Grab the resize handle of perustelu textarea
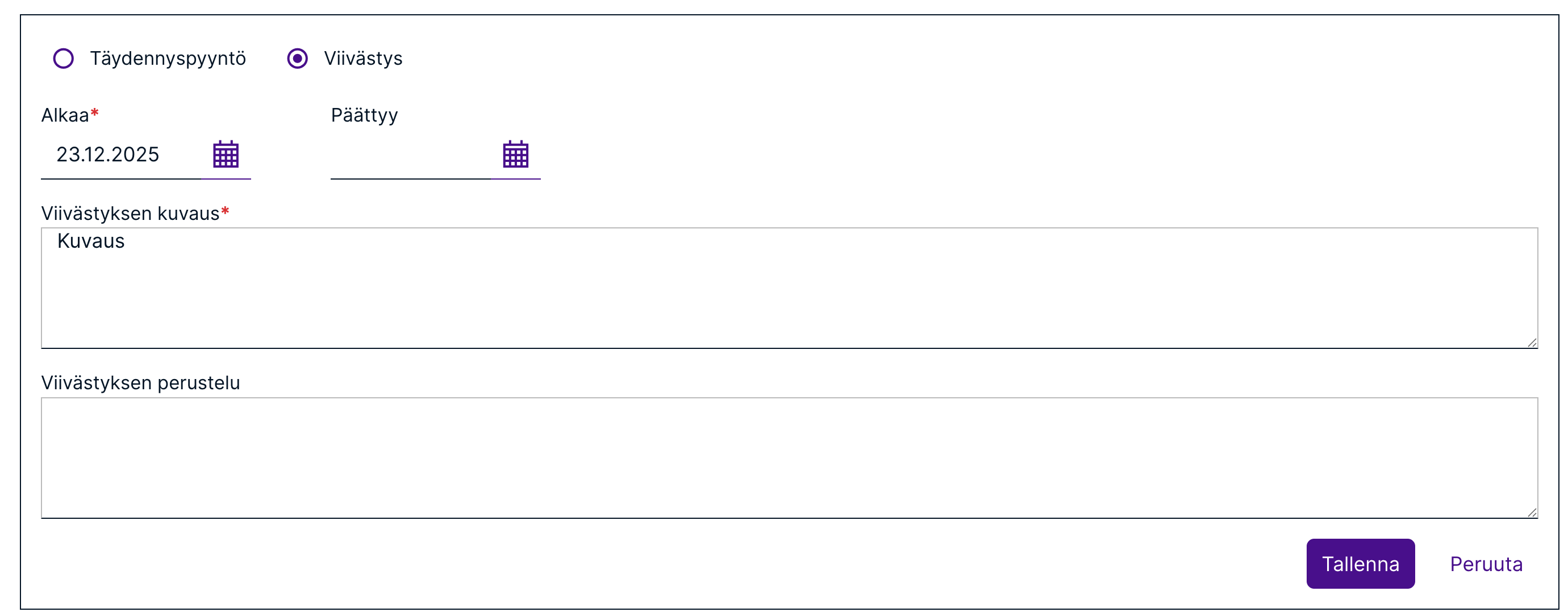1568x616 pixels. coord(1532,513)
